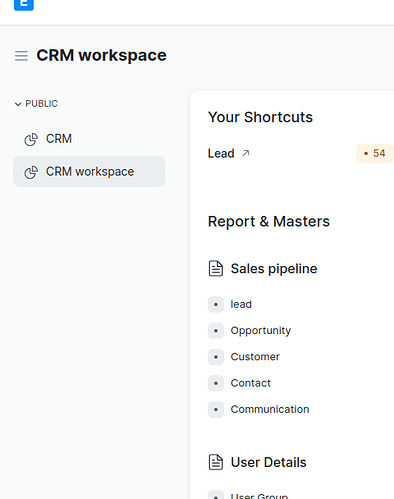The height and width of the screenshot is (499, 394).
Task: Open the CRM sidebar item
Action: (x=89, y=139)
